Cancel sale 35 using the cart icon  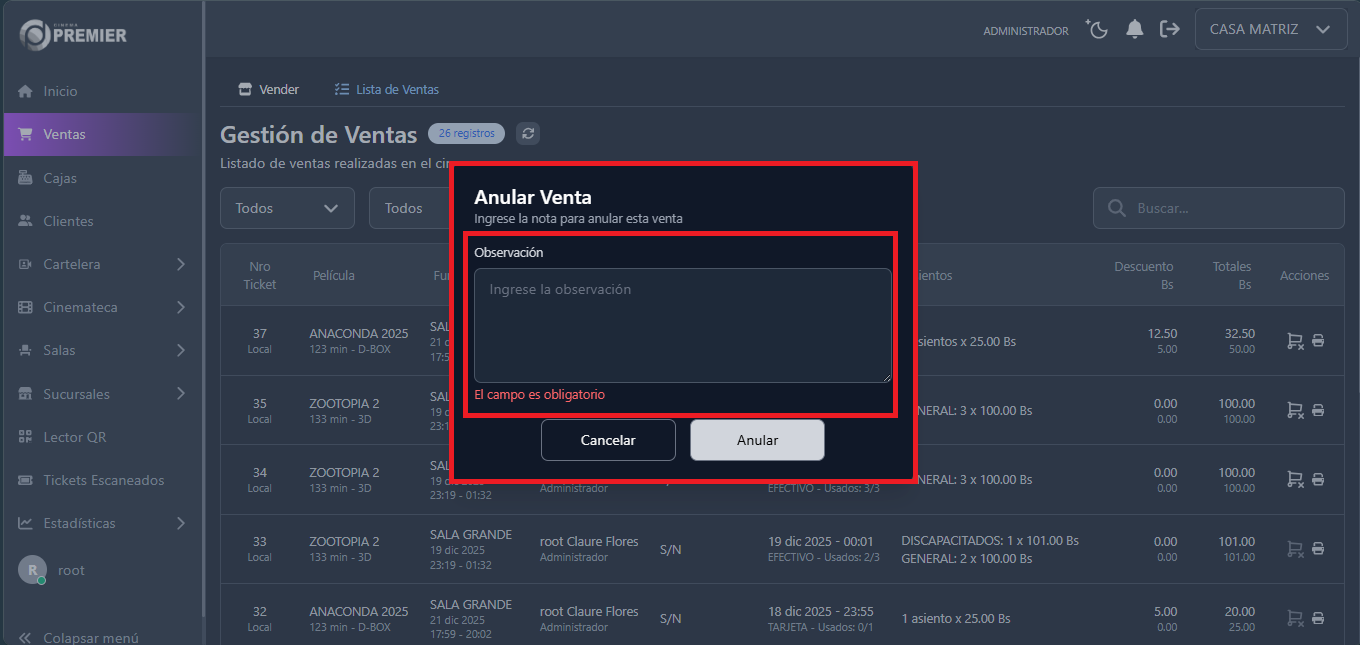click(x=1294, y=410)
